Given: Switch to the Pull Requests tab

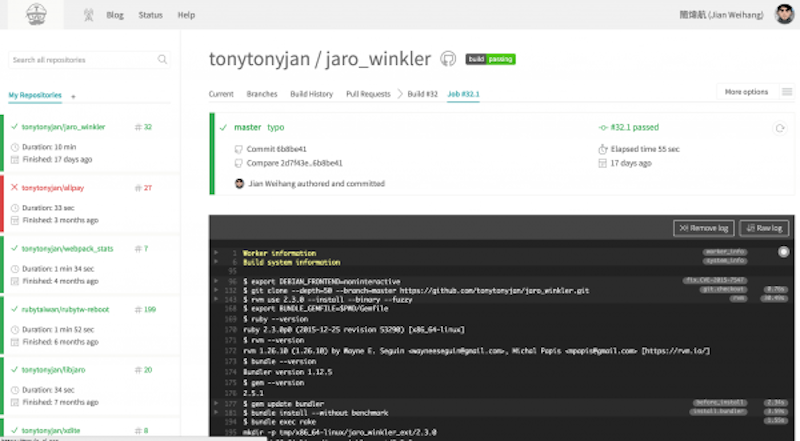Looking at the screenshot, I should click(x=368, y=94).
